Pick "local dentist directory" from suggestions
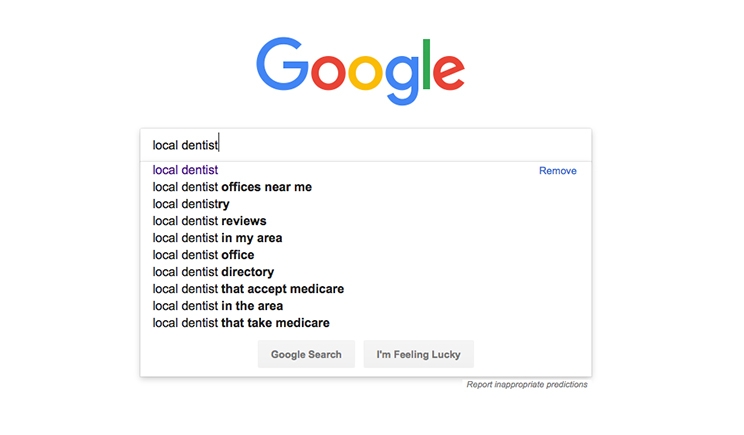The image size is (744, 435). pyautogui.click(x=213, y=272)
